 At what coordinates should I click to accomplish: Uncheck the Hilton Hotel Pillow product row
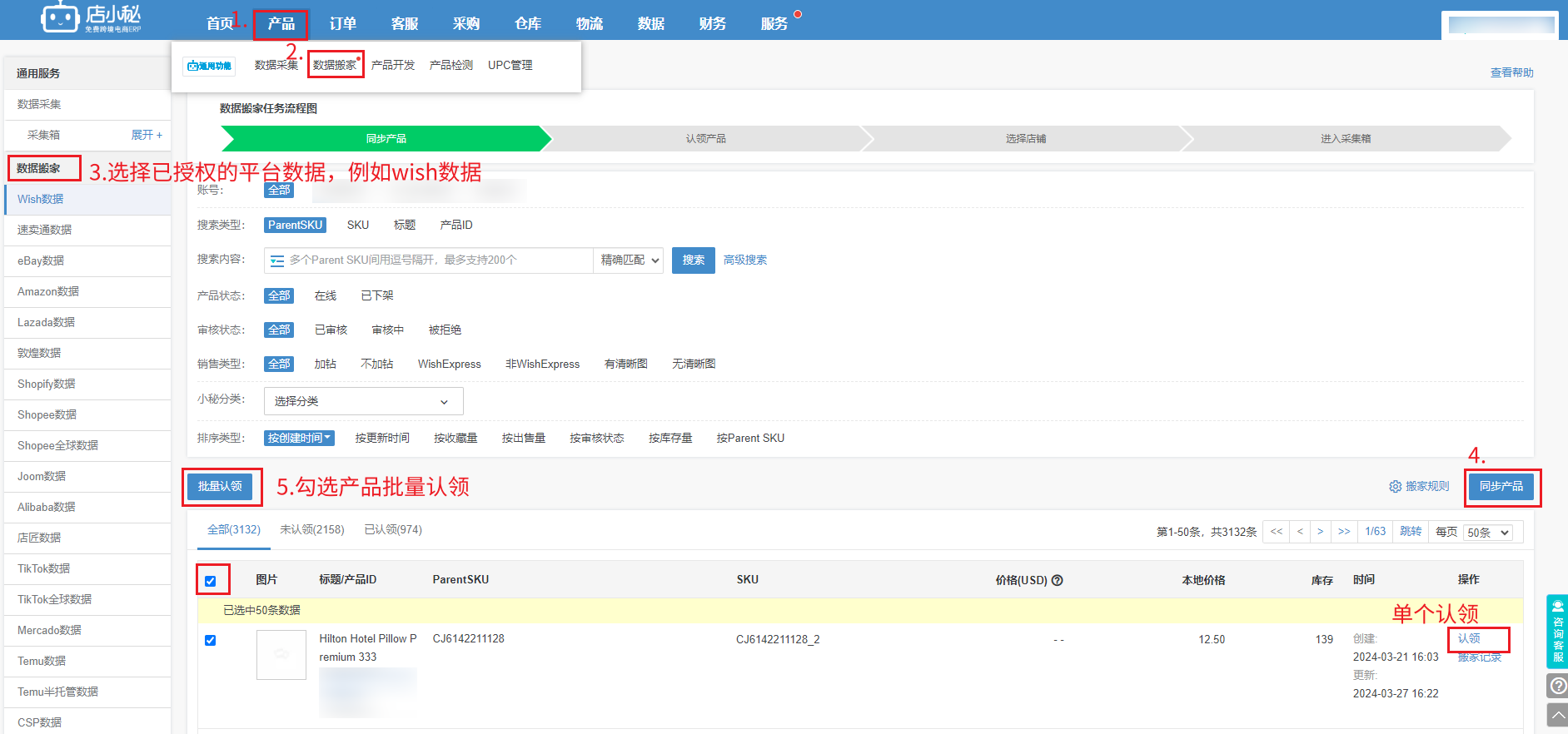coord(211,640)
